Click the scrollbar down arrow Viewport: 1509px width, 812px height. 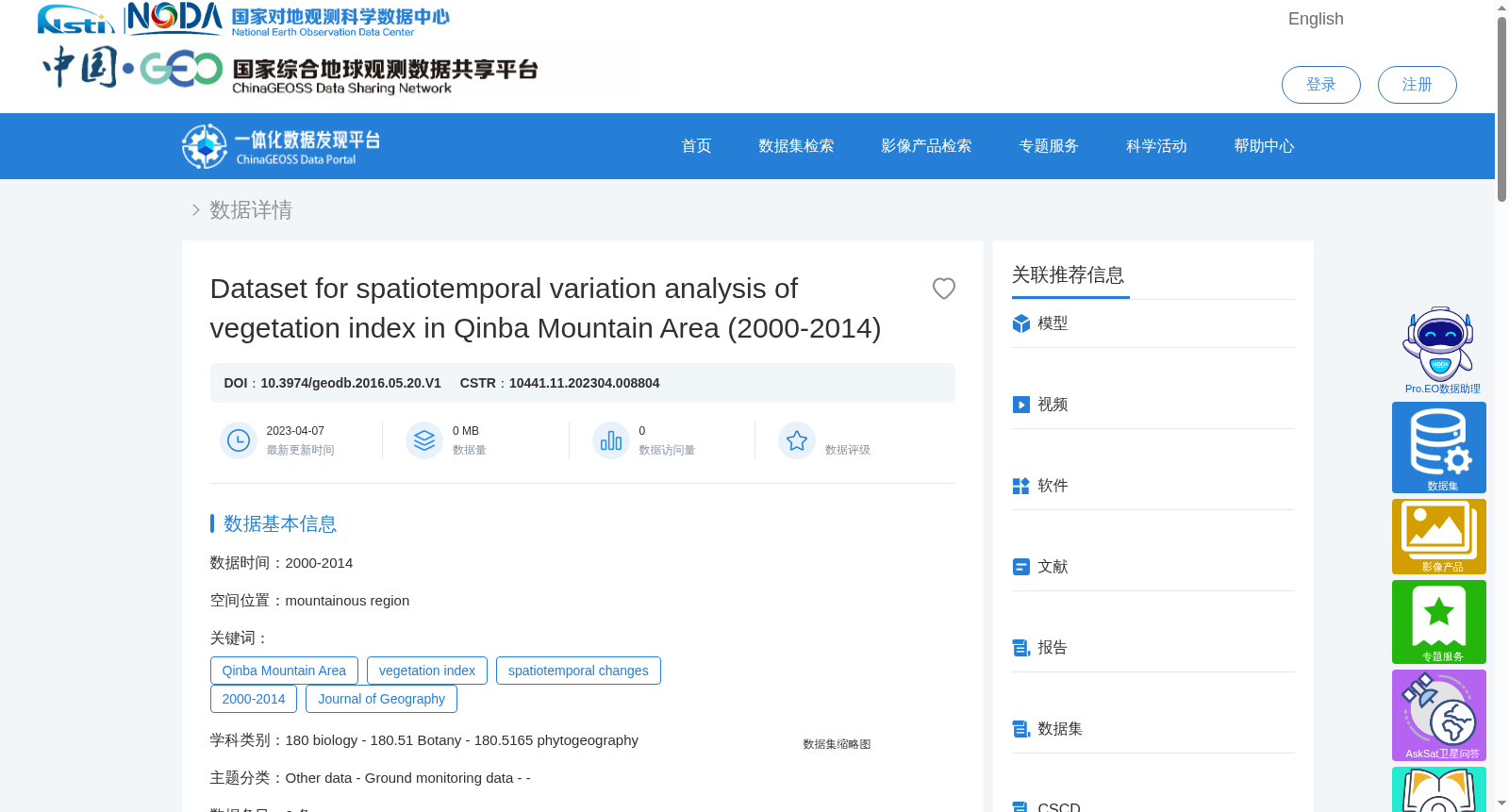pos(1501,804)
